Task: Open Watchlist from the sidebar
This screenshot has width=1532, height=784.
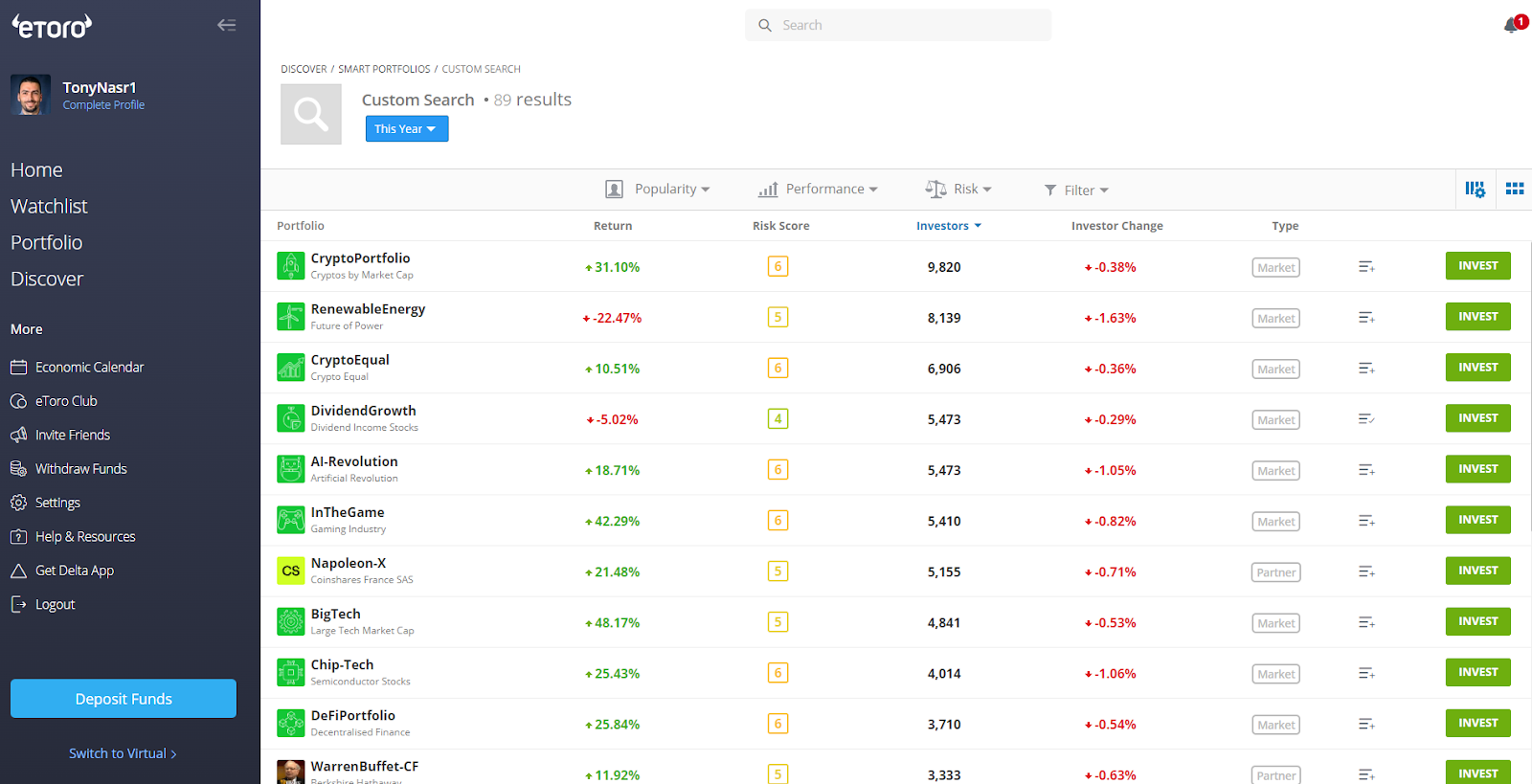Action: pyautogui.click(x=49, y=207)
